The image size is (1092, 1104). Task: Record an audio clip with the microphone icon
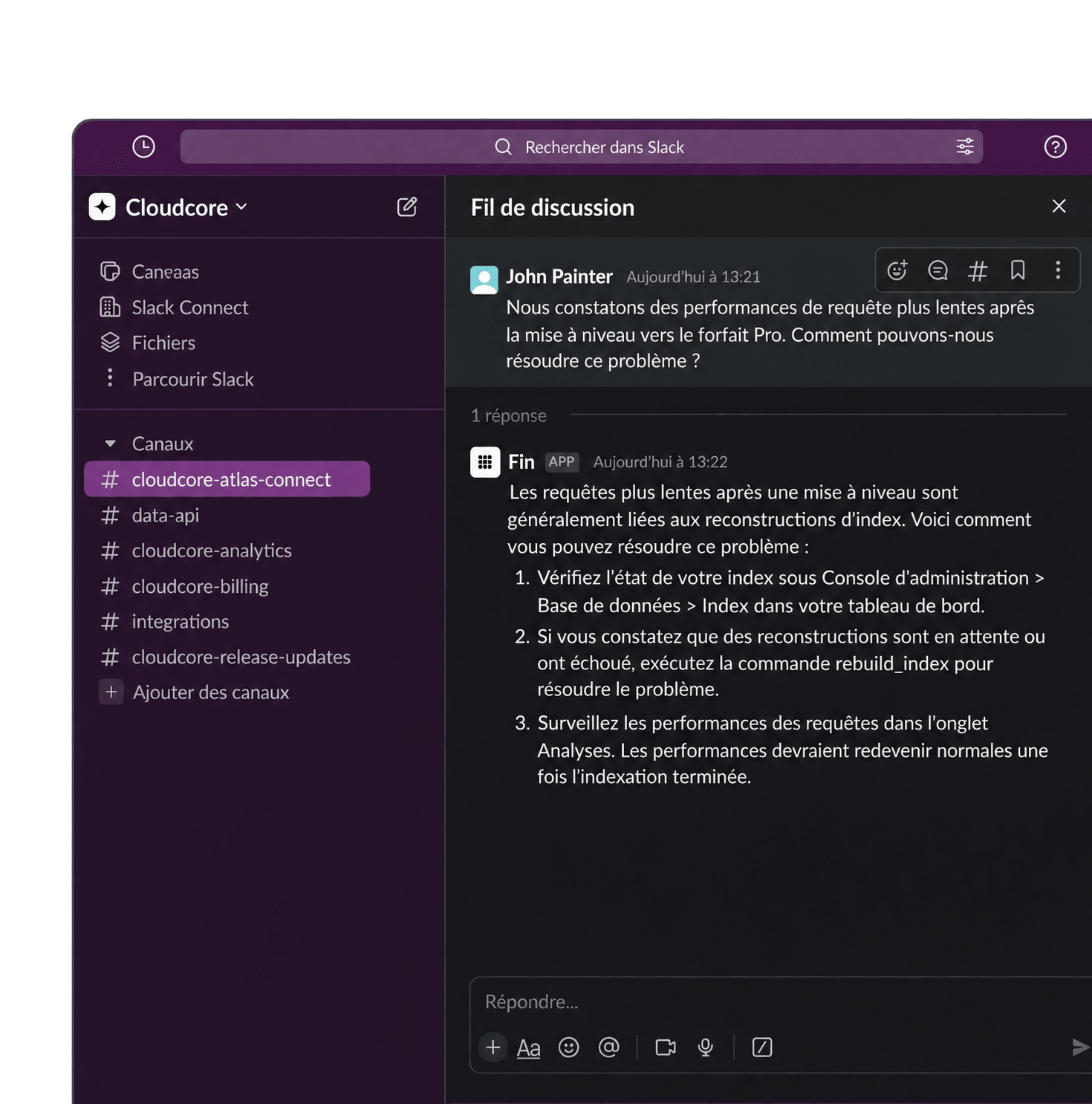[706, 1048]
